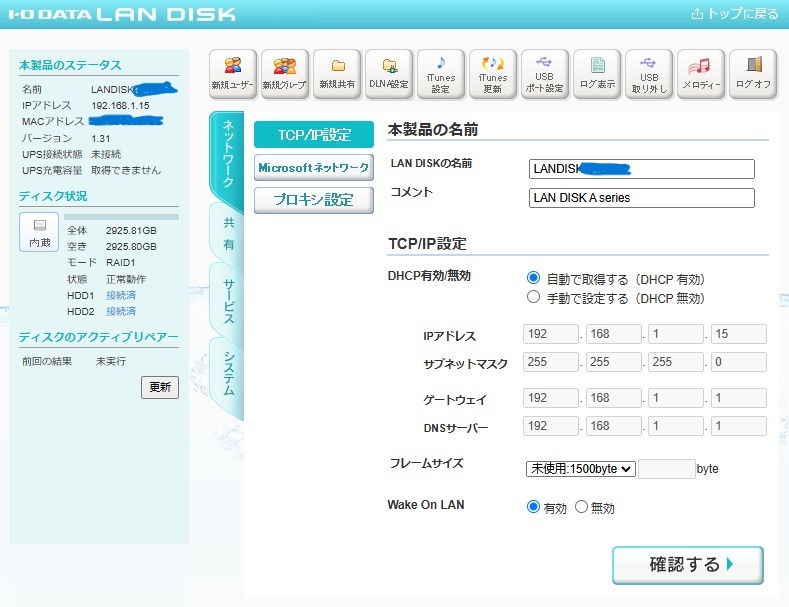
Task: Click the 更新 refresh button
Action: click(160, 387)
